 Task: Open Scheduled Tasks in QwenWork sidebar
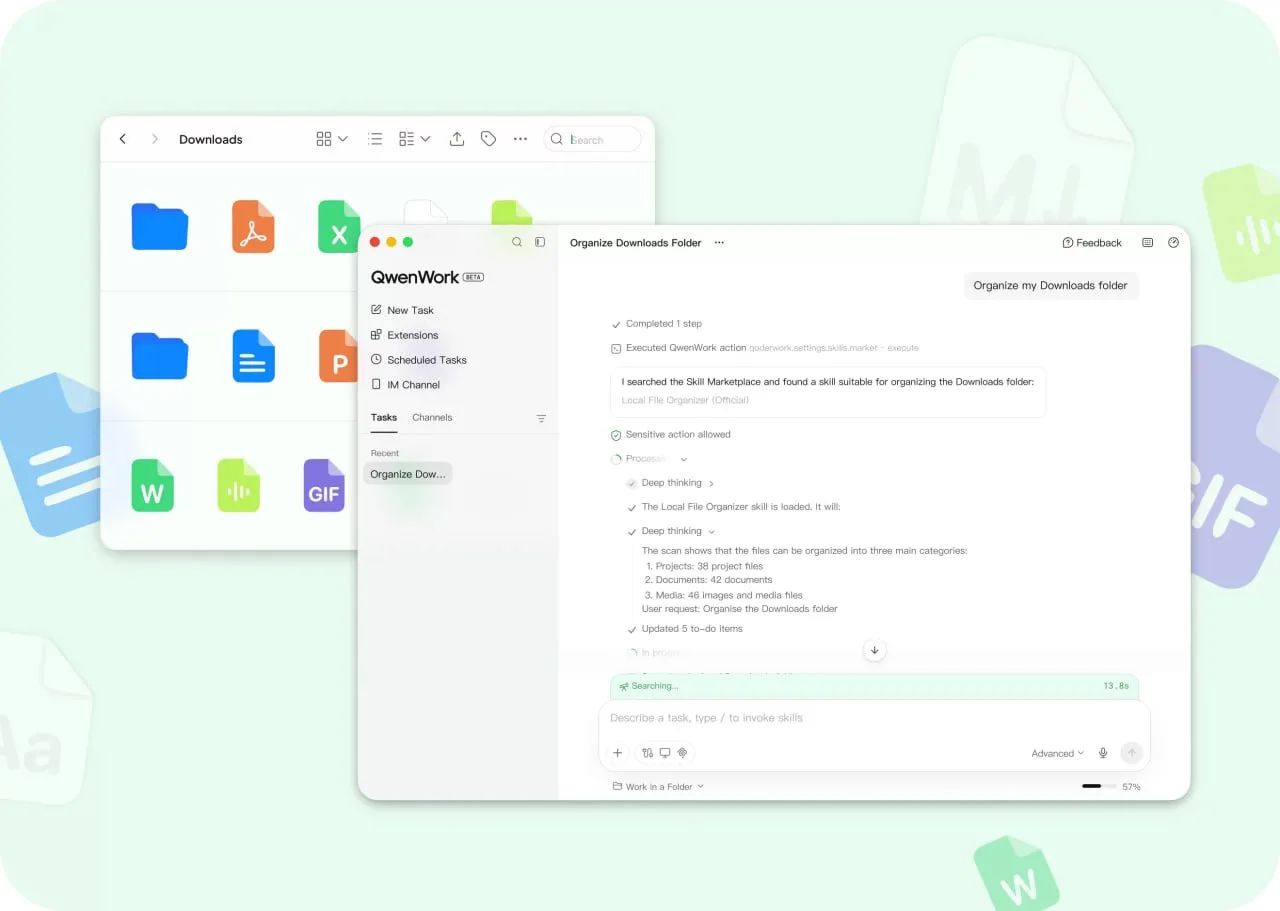[419, 360]
